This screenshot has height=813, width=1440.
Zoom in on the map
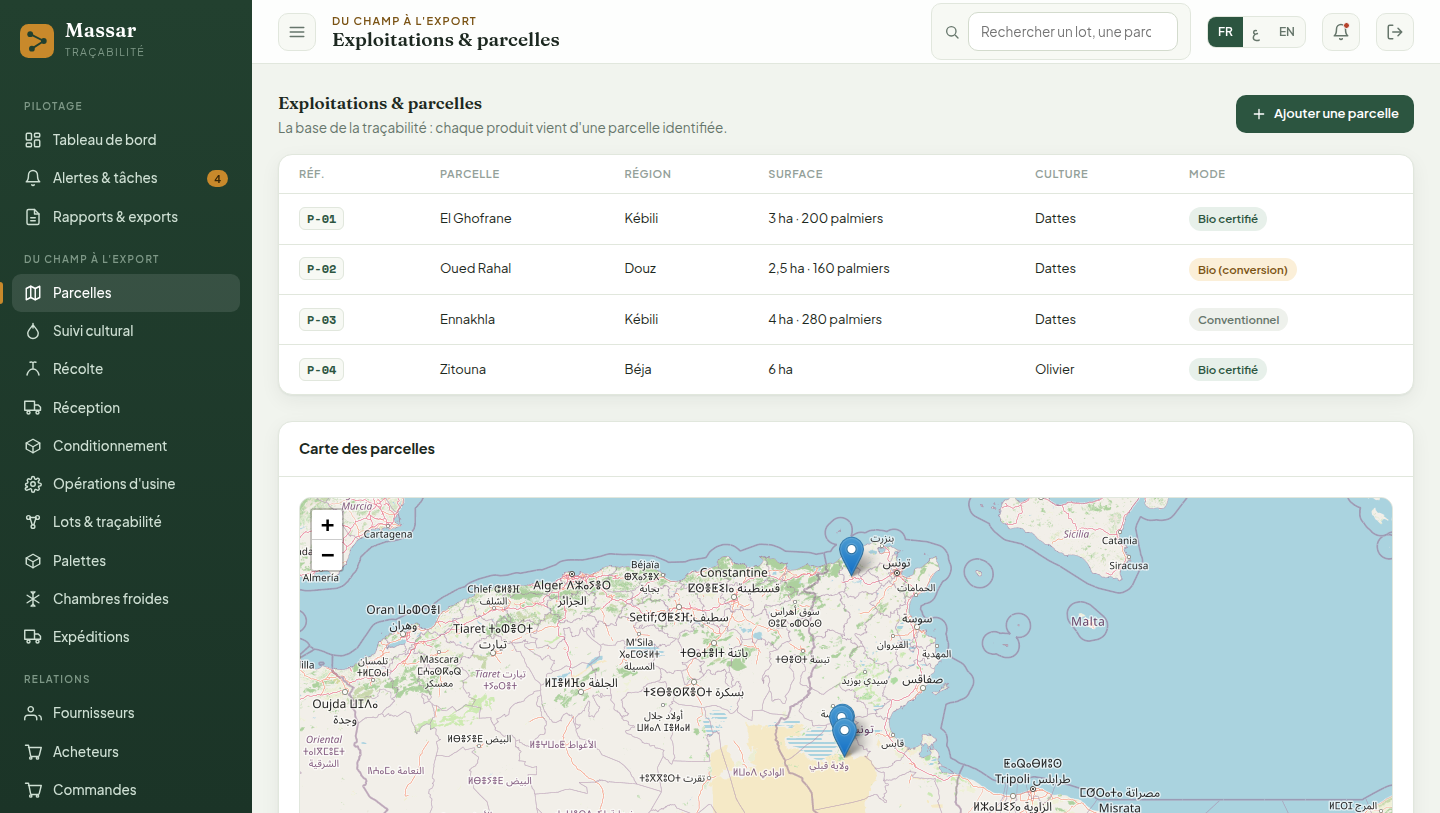327,525
